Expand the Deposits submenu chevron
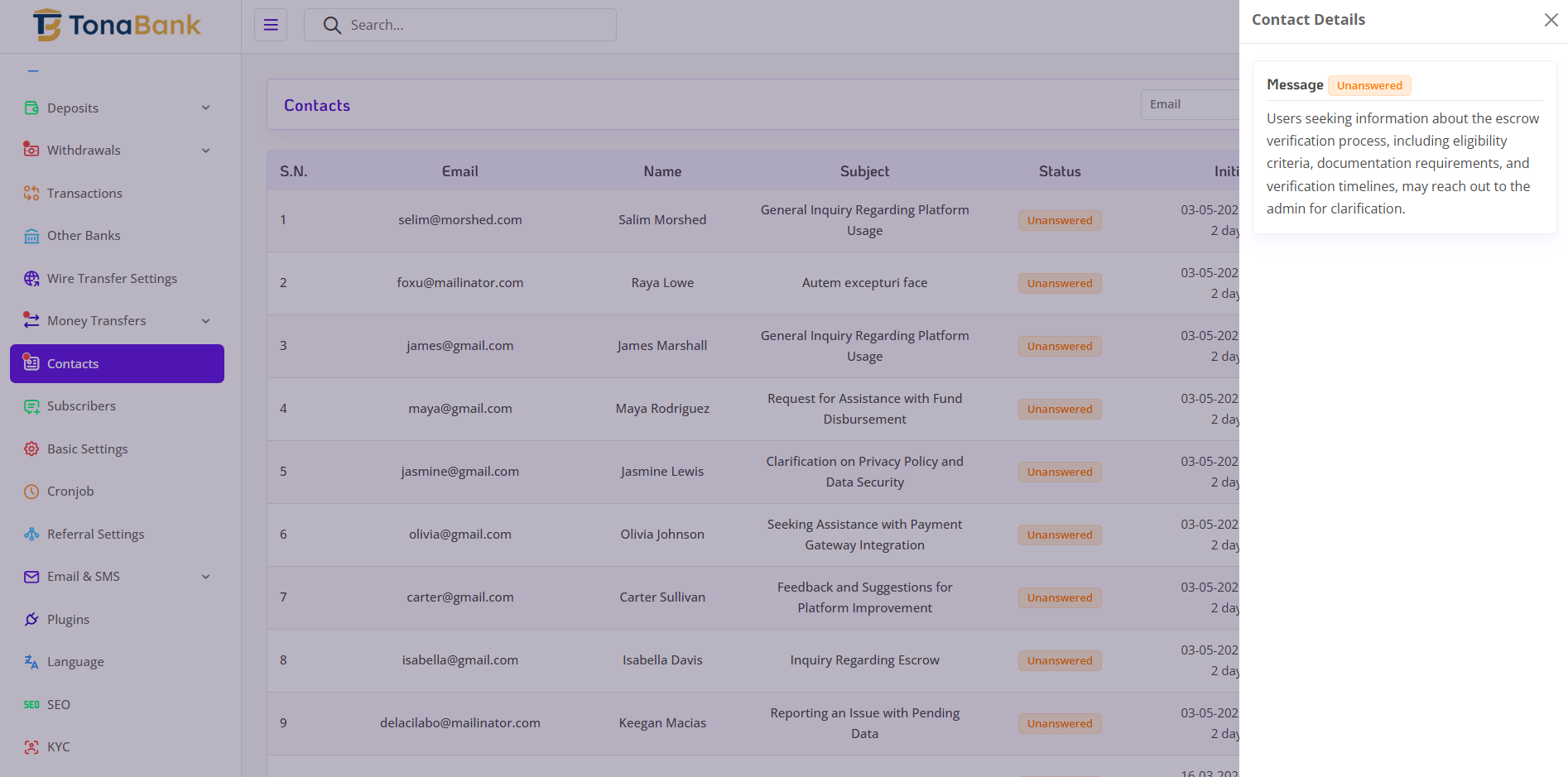1568x777 pixels. pyautogui.click(x=206, y=108)
